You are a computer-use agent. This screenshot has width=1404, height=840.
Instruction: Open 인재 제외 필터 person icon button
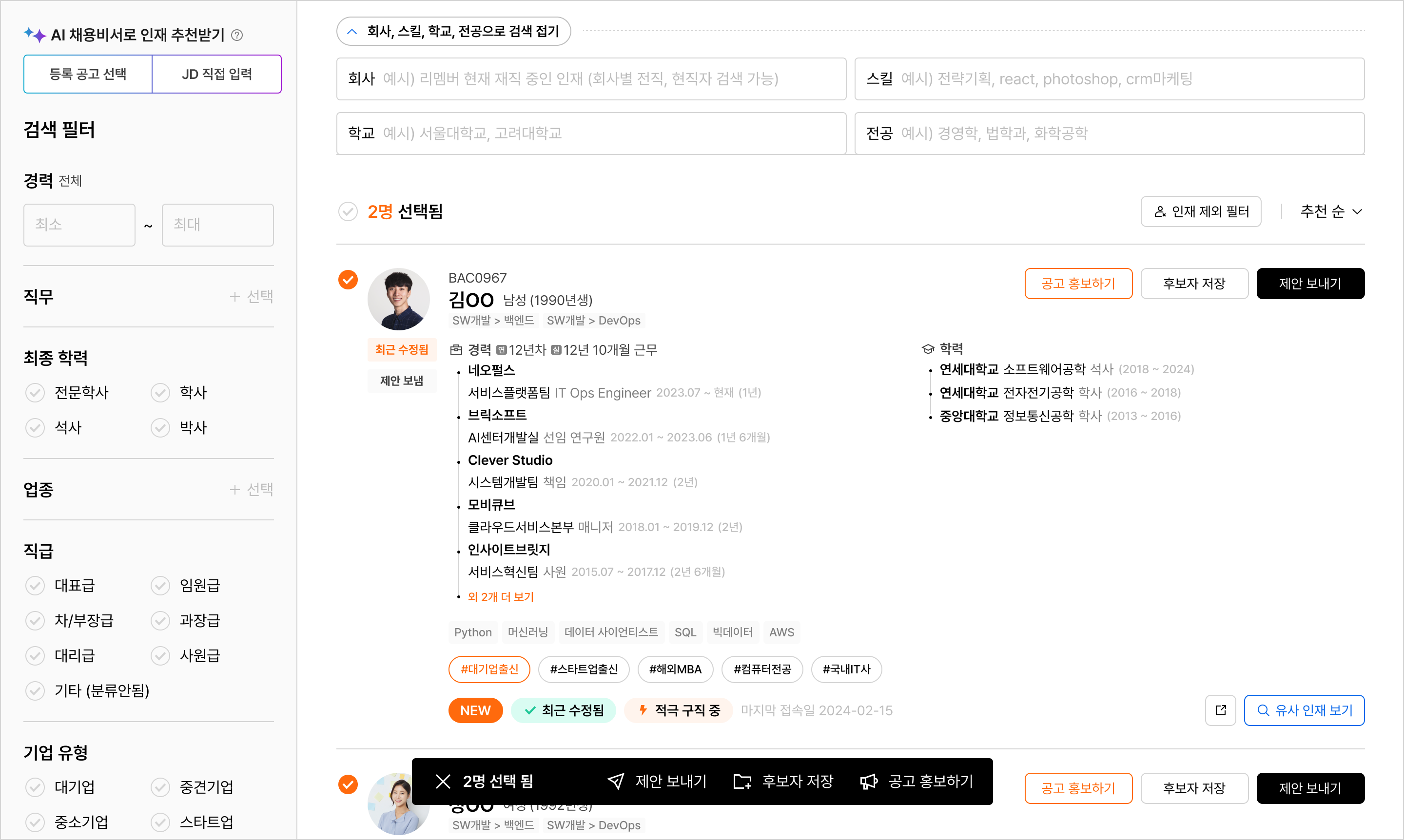(1200, 211)
